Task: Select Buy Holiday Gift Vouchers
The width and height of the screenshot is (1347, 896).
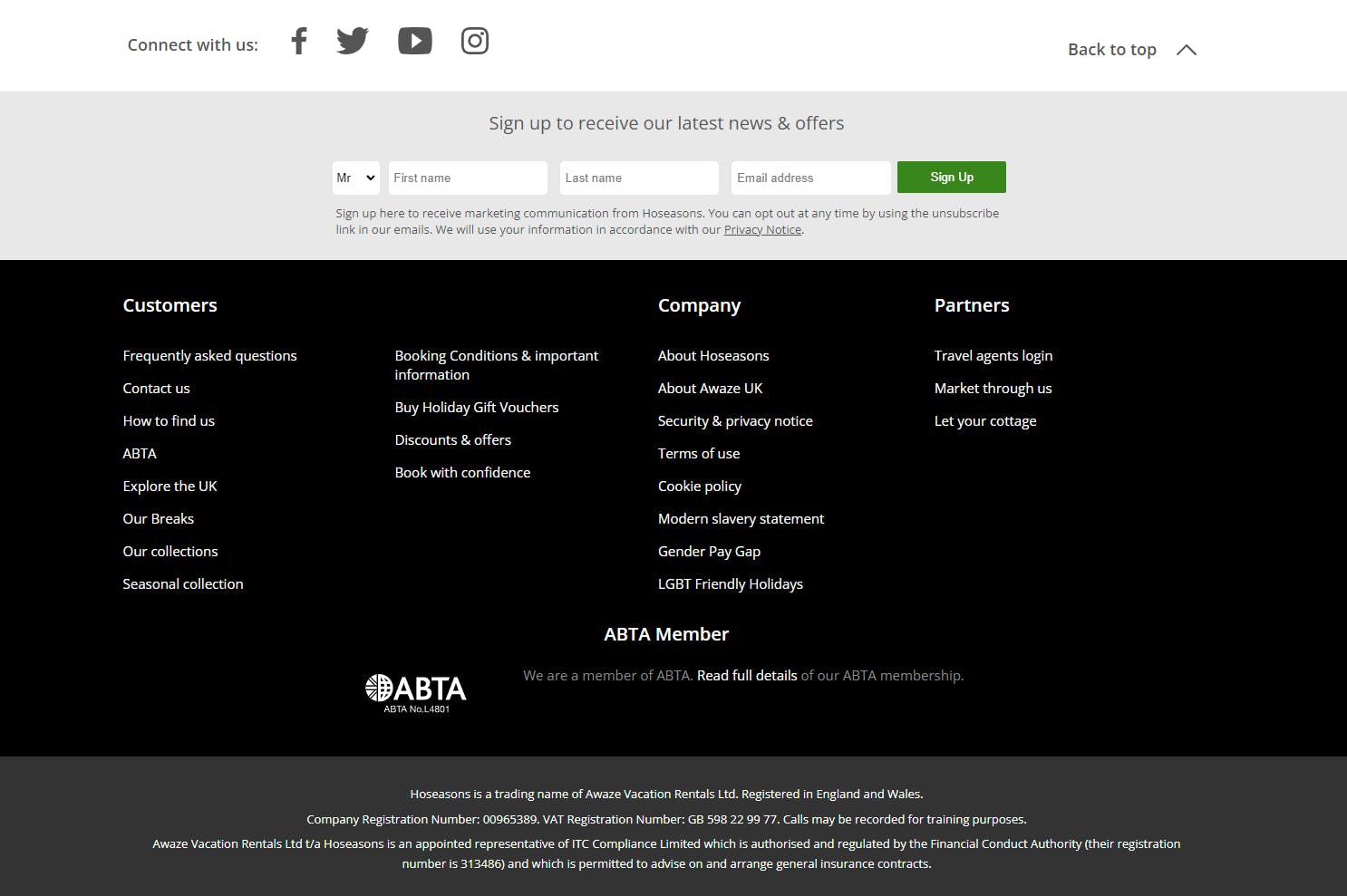Action: coord(477,408)
